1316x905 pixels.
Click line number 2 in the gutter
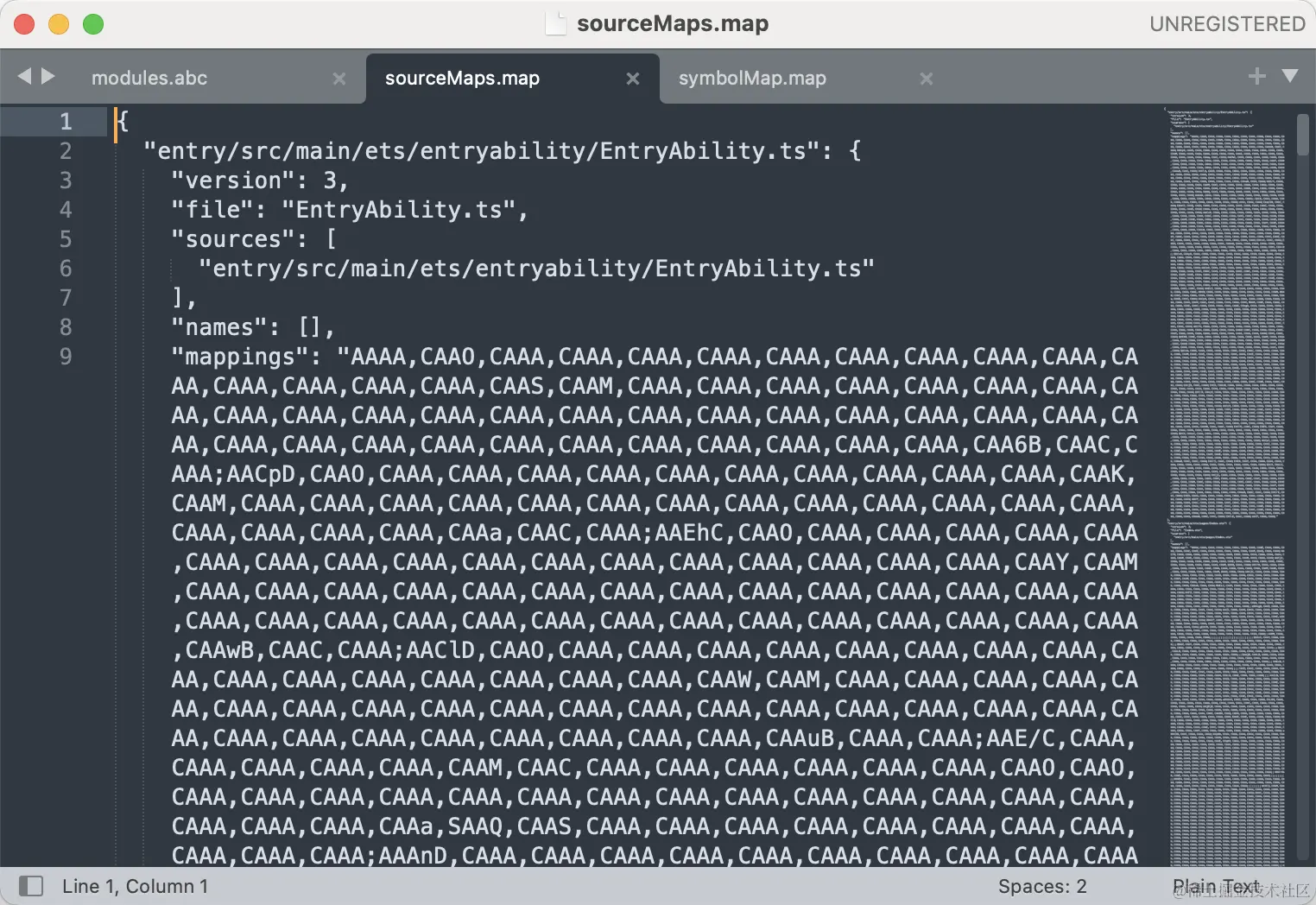coord(66,151)
